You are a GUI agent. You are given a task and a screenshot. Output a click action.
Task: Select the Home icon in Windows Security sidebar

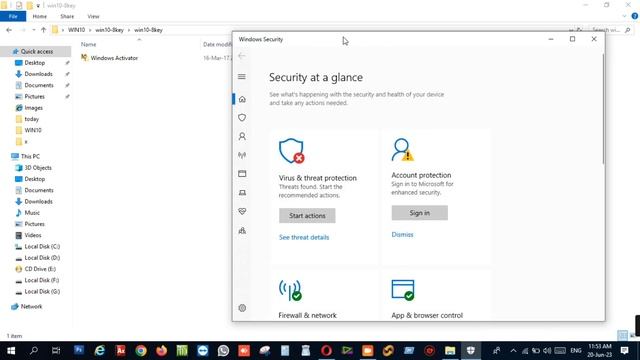click(242, 99)
